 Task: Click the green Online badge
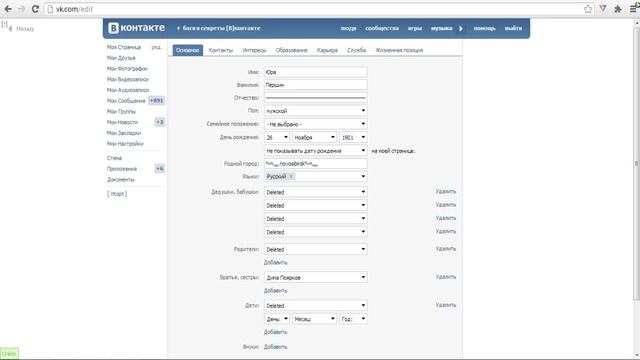click(9, 353)
